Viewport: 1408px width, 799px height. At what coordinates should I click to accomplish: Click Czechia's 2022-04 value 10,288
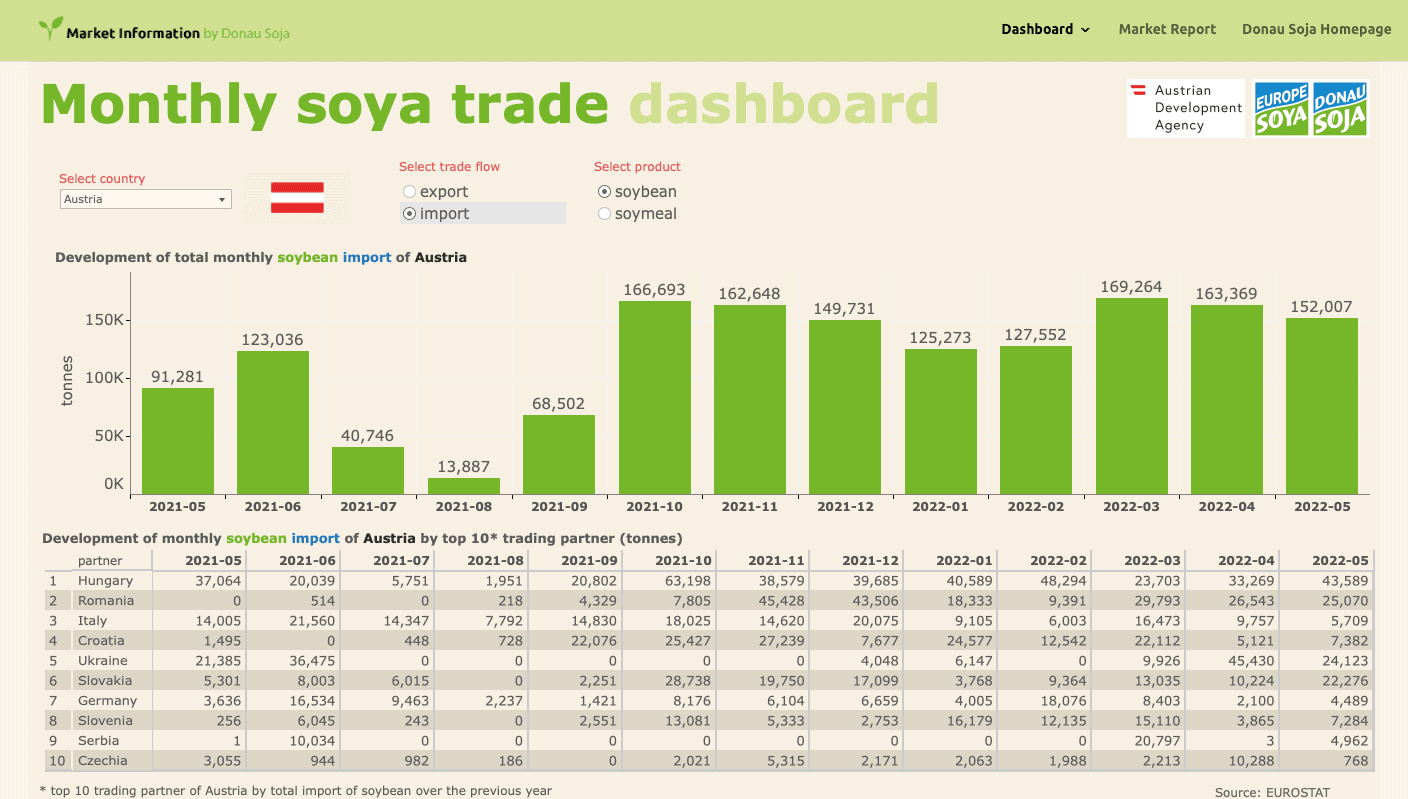1252,761
